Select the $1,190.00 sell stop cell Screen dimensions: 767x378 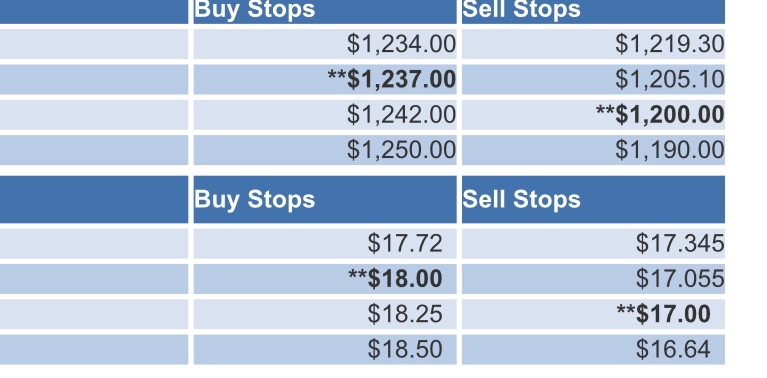(x=593, y=150)
